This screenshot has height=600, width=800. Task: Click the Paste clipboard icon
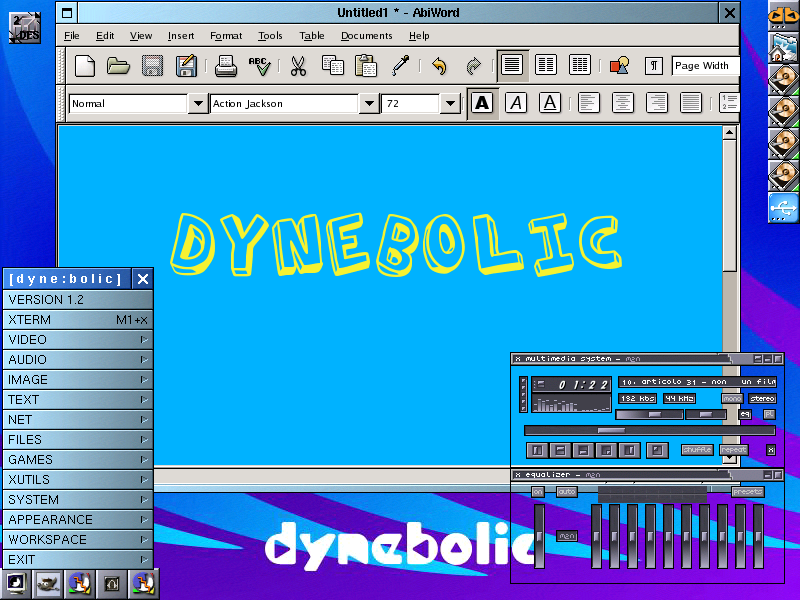(x=366, y=66)
